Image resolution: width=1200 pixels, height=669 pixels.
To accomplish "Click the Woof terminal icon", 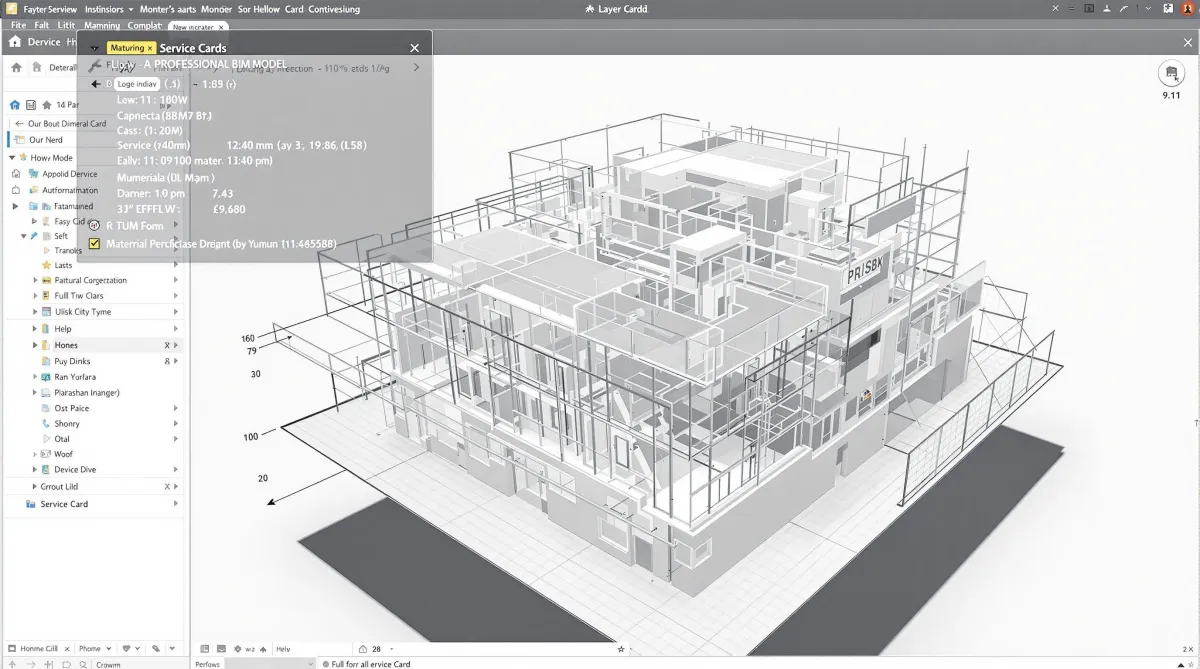I will coord(46,454).
